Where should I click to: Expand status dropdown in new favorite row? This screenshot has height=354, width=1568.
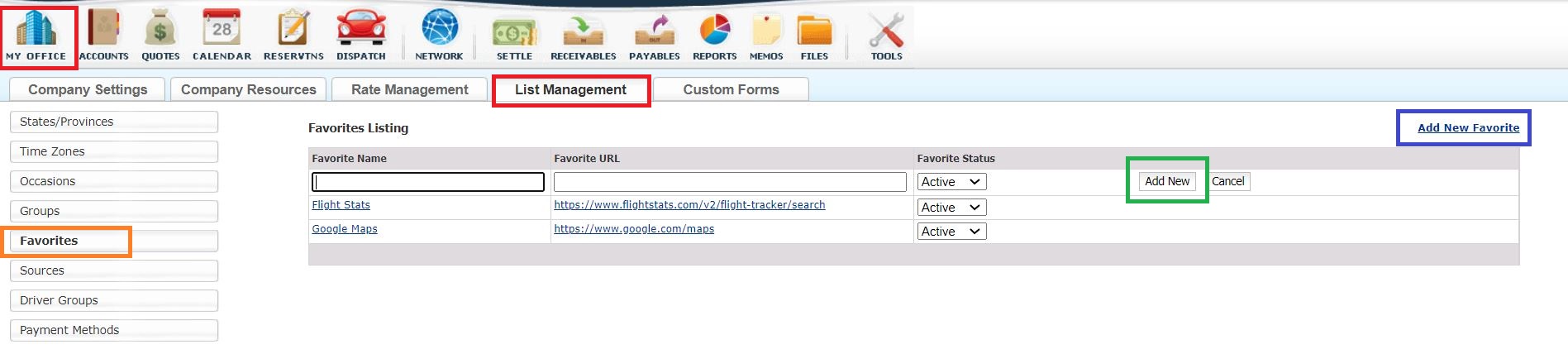(951, 182)
